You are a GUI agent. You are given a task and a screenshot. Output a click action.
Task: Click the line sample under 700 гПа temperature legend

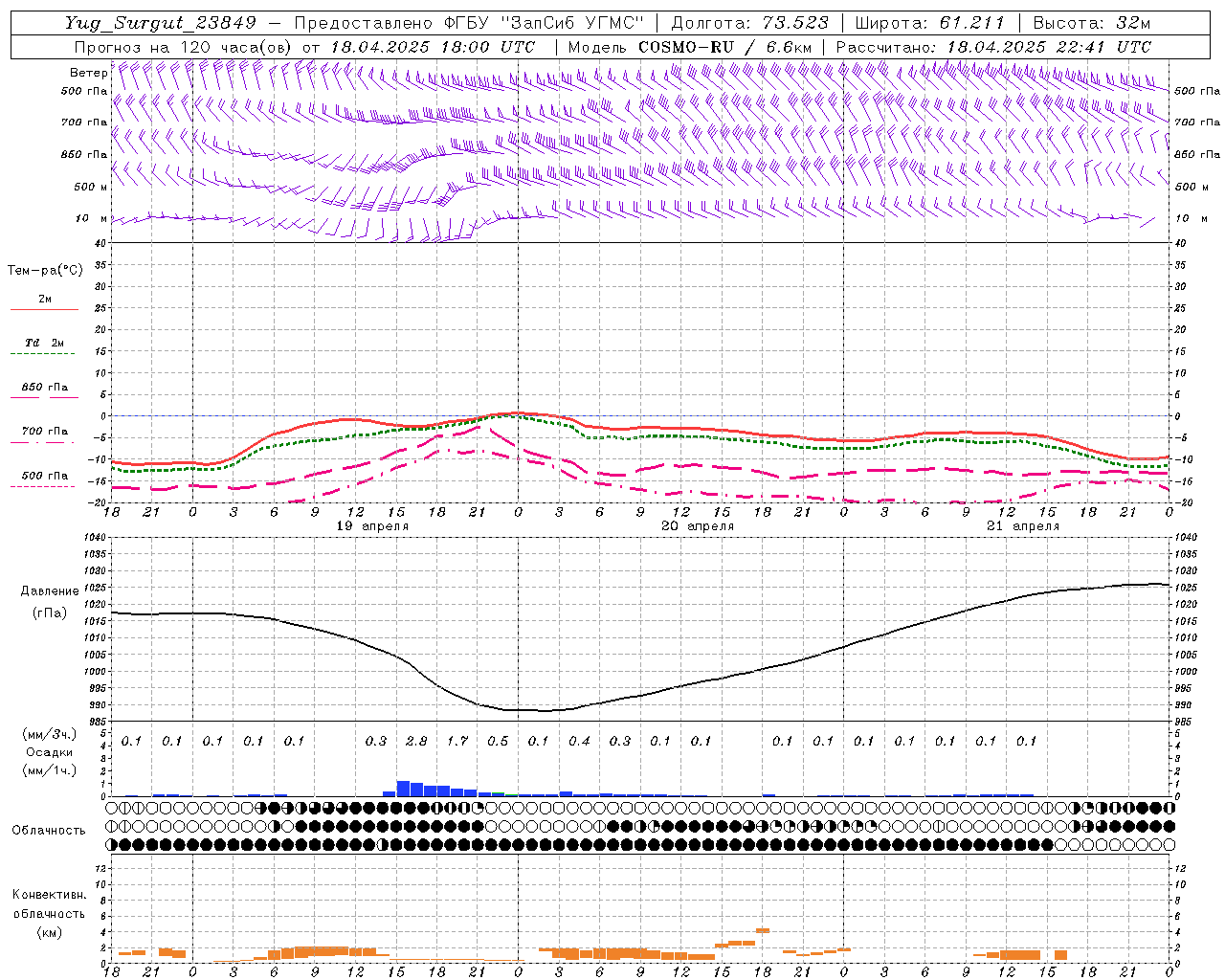pos(42,443)
